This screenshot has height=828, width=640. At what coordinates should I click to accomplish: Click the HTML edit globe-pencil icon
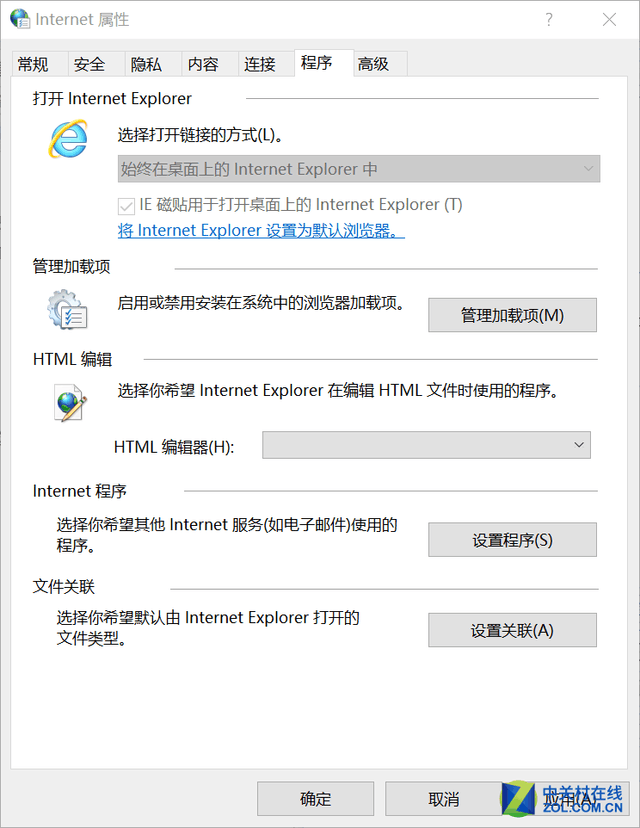[70, 403]
